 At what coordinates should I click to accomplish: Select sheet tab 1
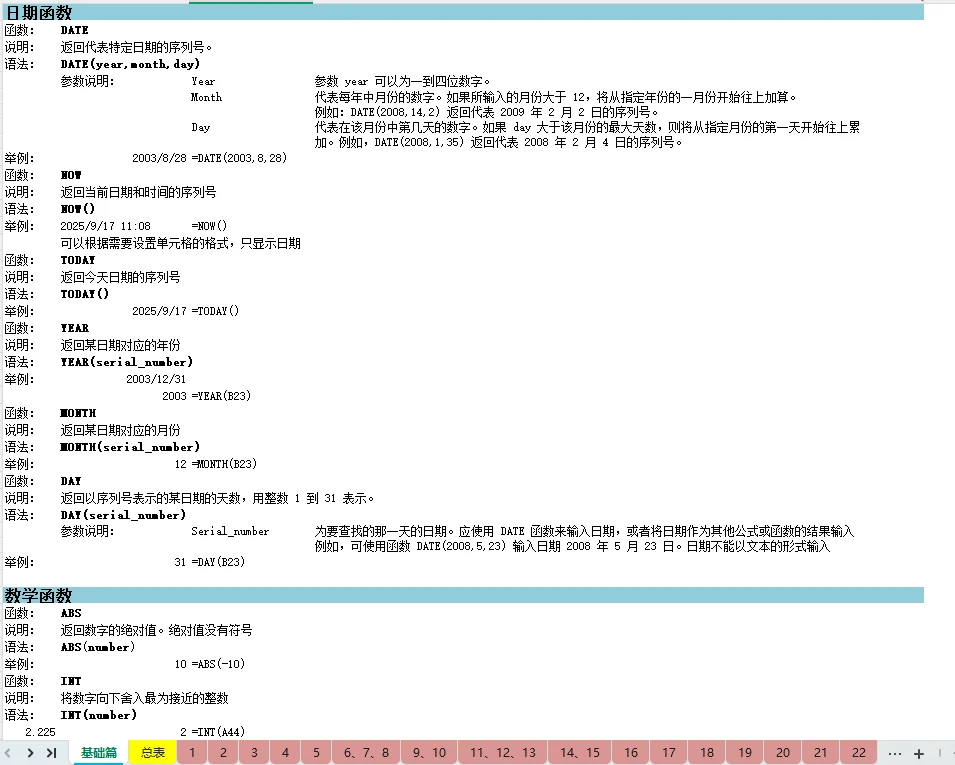coord(192,752)
